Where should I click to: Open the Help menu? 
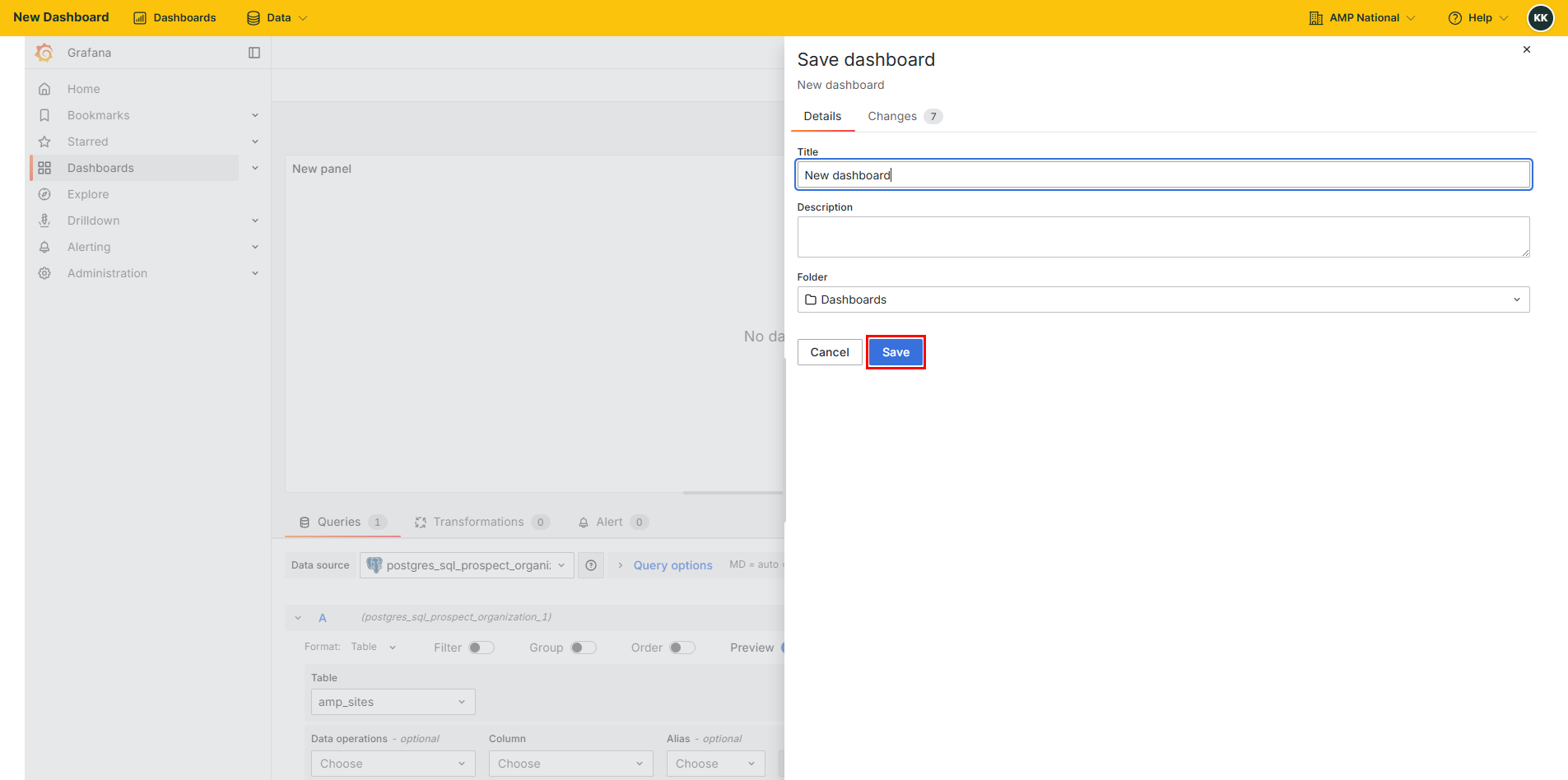pos(1478,18)
